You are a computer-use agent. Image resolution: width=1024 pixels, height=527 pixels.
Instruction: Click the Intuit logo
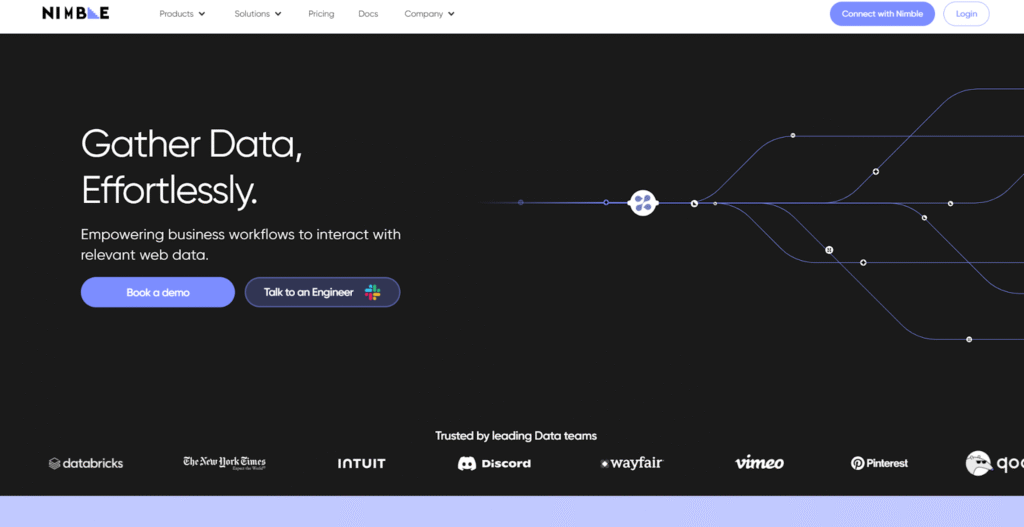pos(361,463)
